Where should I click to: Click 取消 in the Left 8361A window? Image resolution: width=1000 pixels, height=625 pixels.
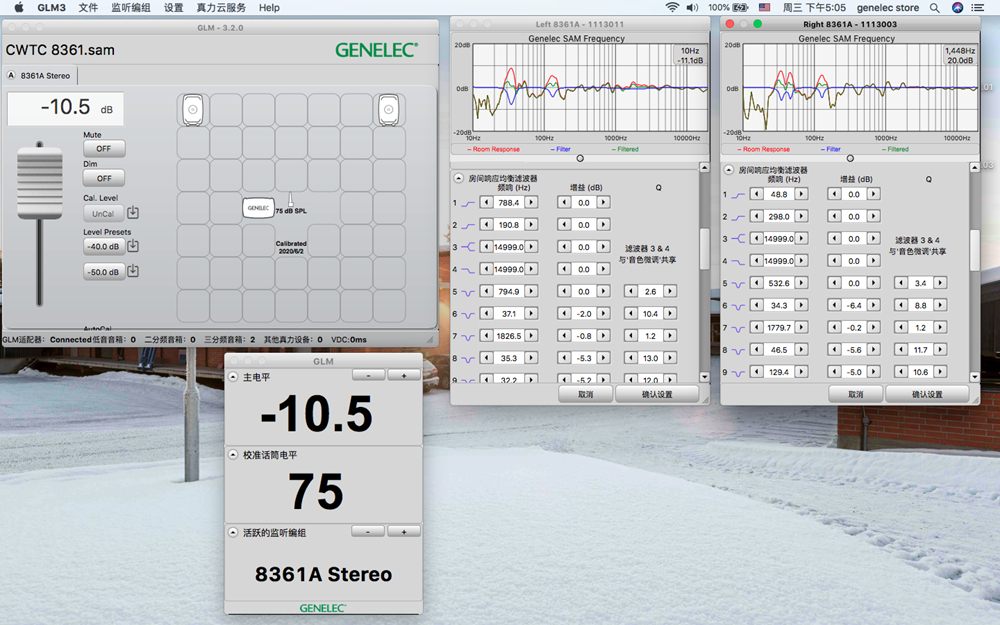(584, 394)
